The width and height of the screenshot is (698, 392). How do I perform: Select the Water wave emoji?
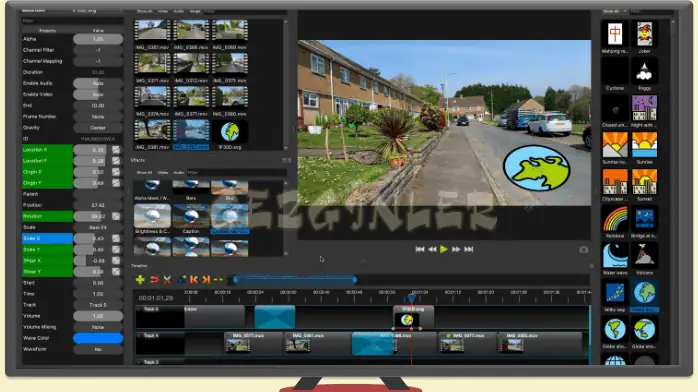click(x=615, y=256)
